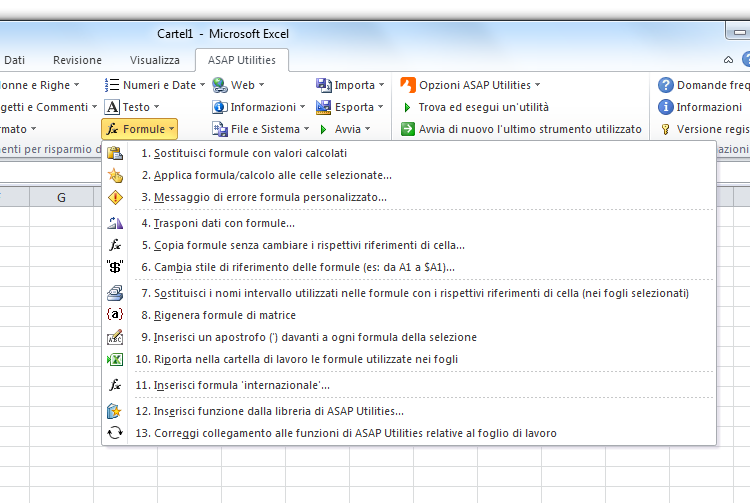The width and height of the screenshot is (750, 503).
Task: Click the {a} array formula icon
Action: point(115,315)
